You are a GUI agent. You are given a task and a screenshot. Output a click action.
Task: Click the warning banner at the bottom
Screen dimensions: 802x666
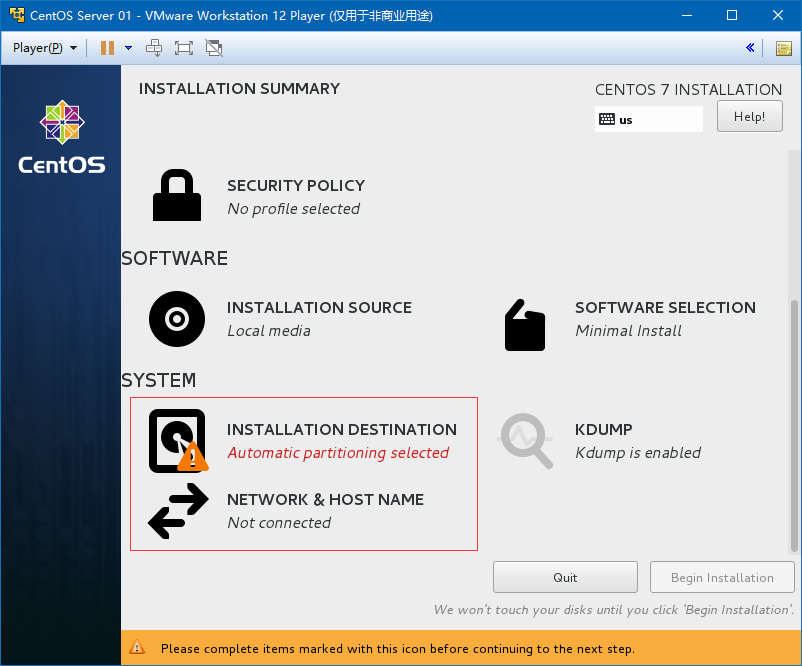(401, 648)
